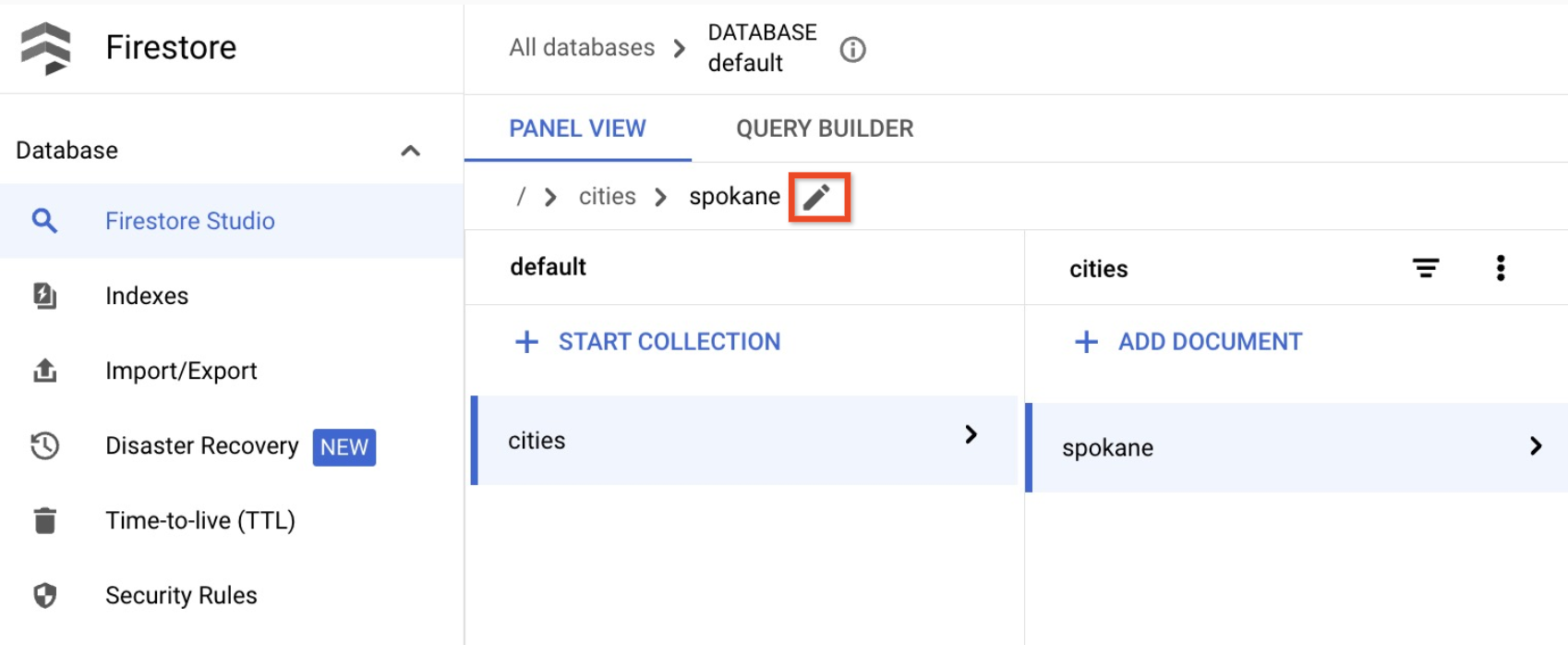Switch to the QUERY BUILDER tab
1568x645 pixels.
824,128
